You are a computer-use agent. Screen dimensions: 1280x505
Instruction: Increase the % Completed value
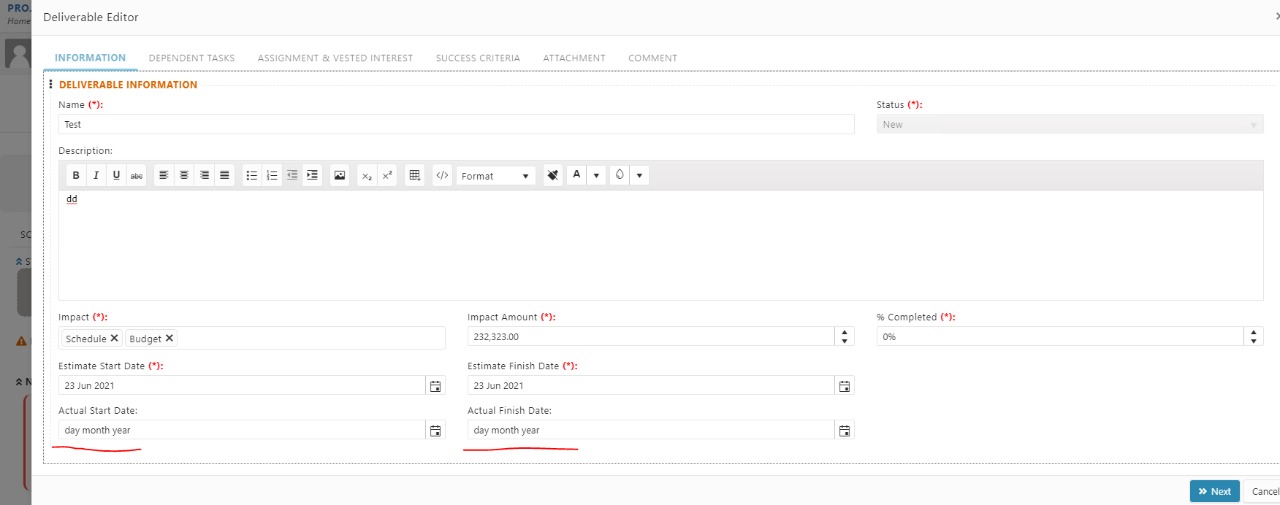tap(1254, 332)
